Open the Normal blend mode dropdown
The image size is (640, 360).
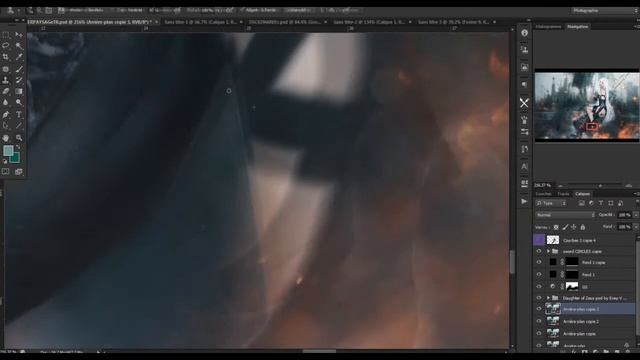click(565, 215)
